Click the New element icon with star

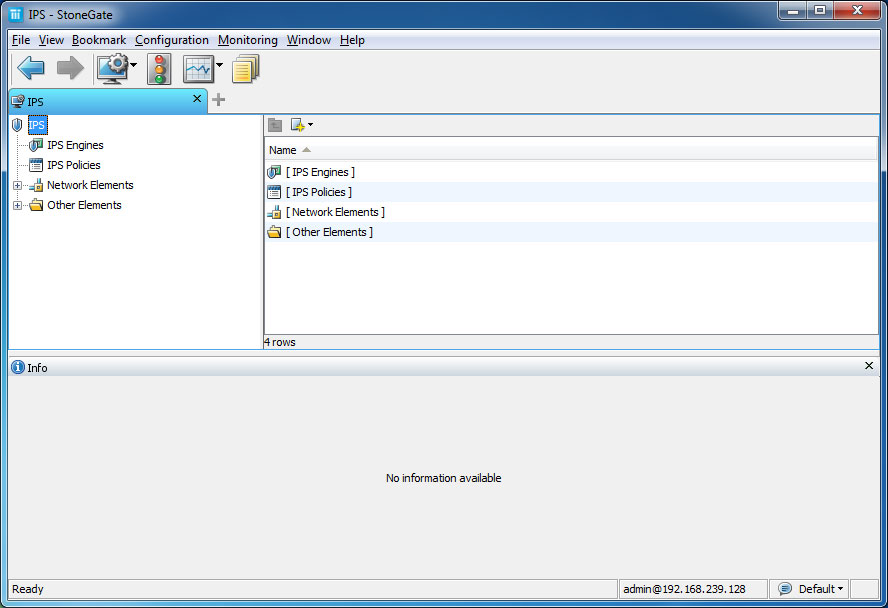tap(297, 125)
